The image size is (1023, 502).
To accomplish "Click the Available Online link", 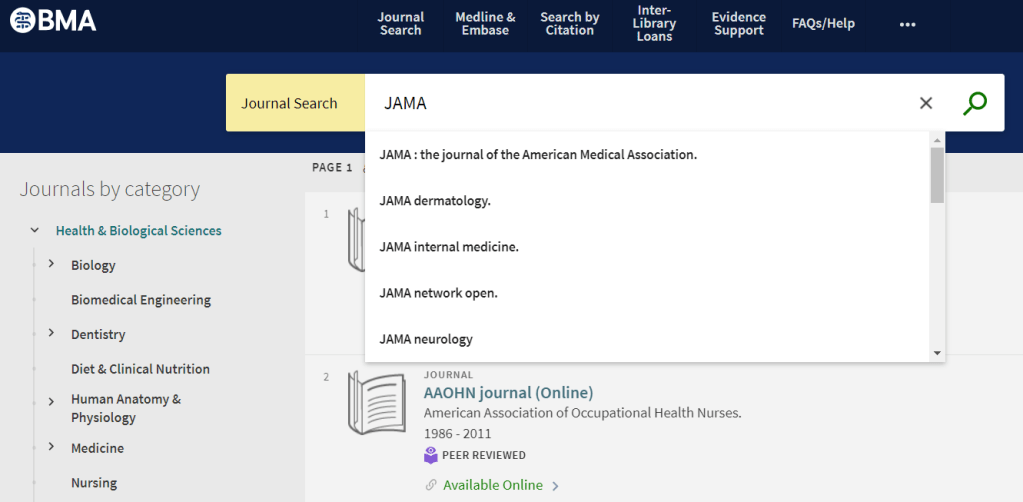I will click(x=493, y=485).
